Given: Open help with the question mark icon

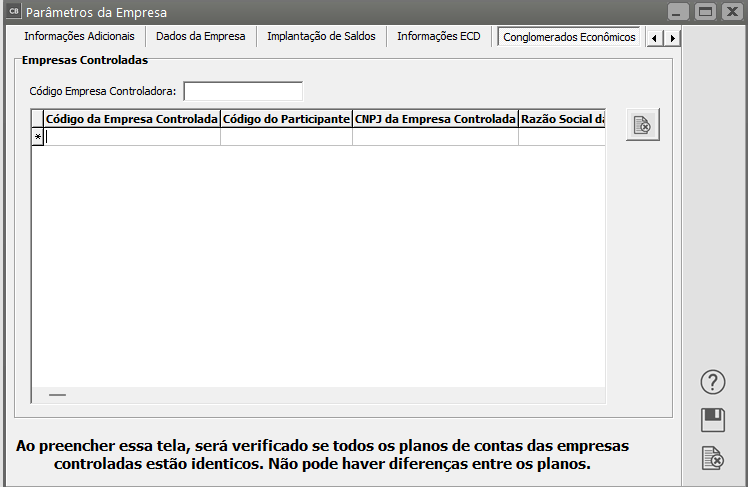Looking at the screenshot, I should [x=712, y=381].
